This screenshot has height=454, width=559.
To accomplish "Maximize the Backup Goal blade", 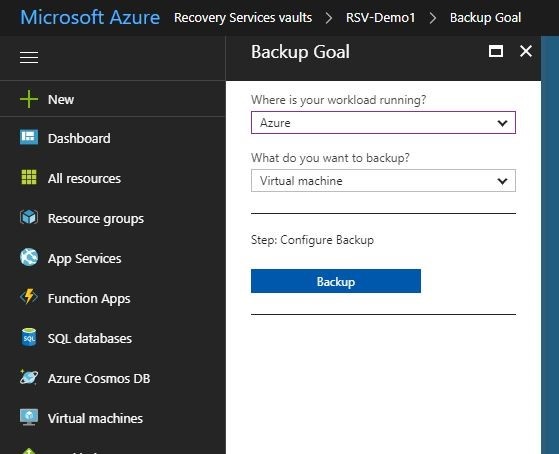I will [x=496, y=51].
